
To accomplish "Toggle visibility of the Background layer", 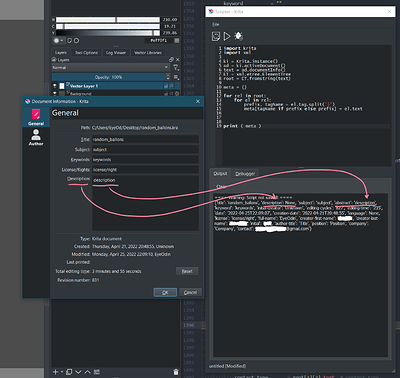I will tap(55, 94).
